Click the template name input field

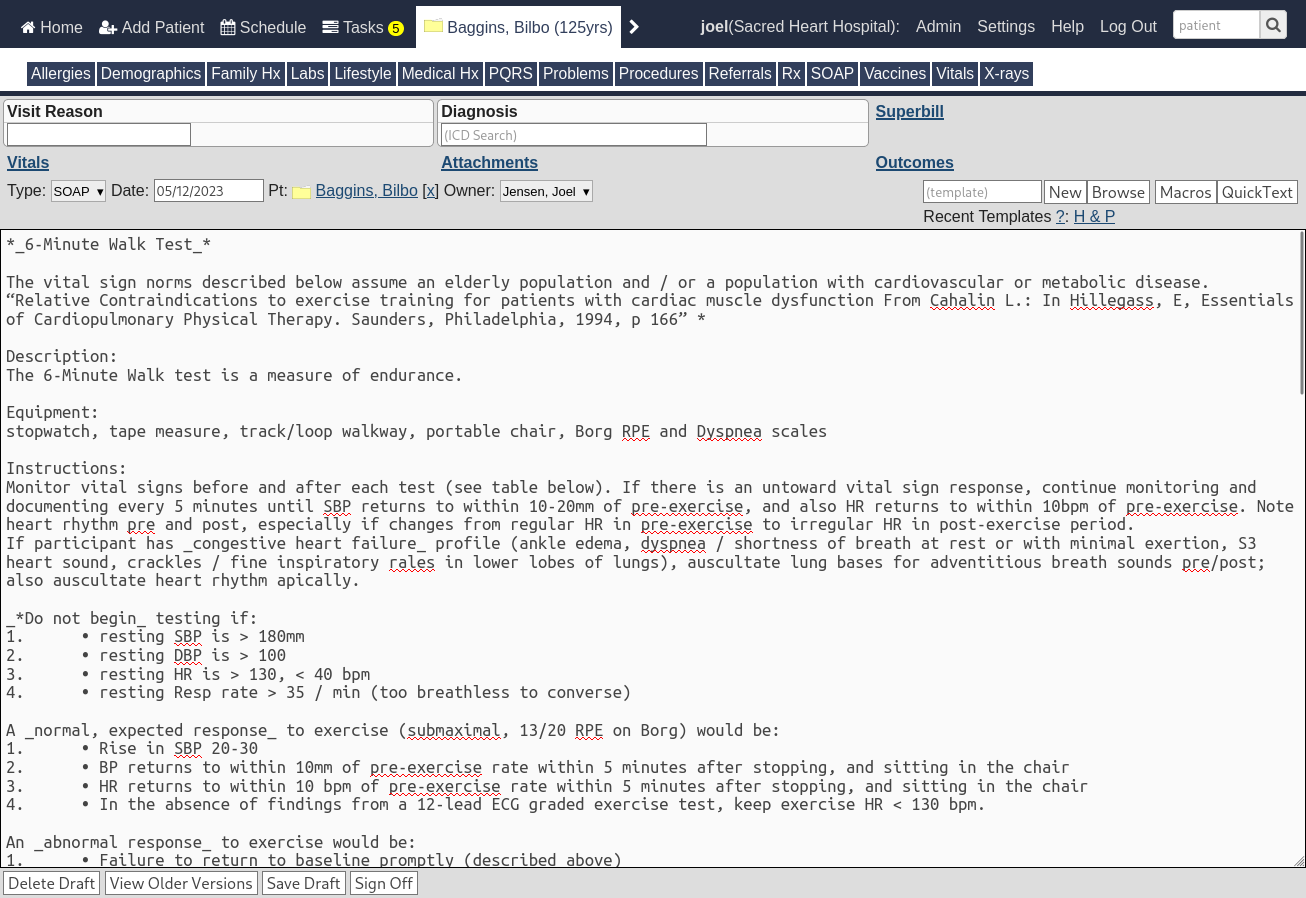click(982, 192)
